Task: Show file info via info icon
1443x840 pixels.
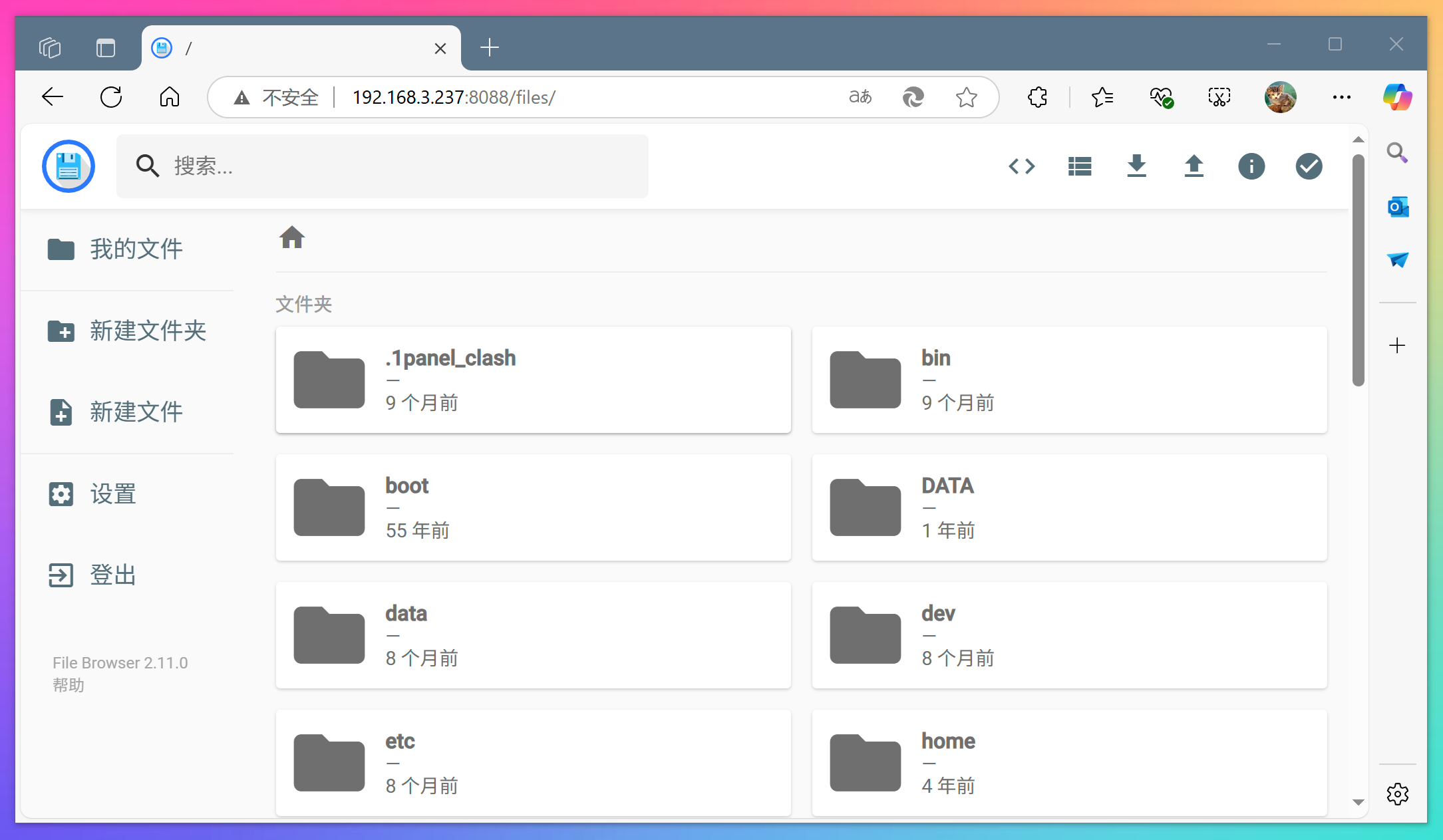Action: [x=1251, y=166]
